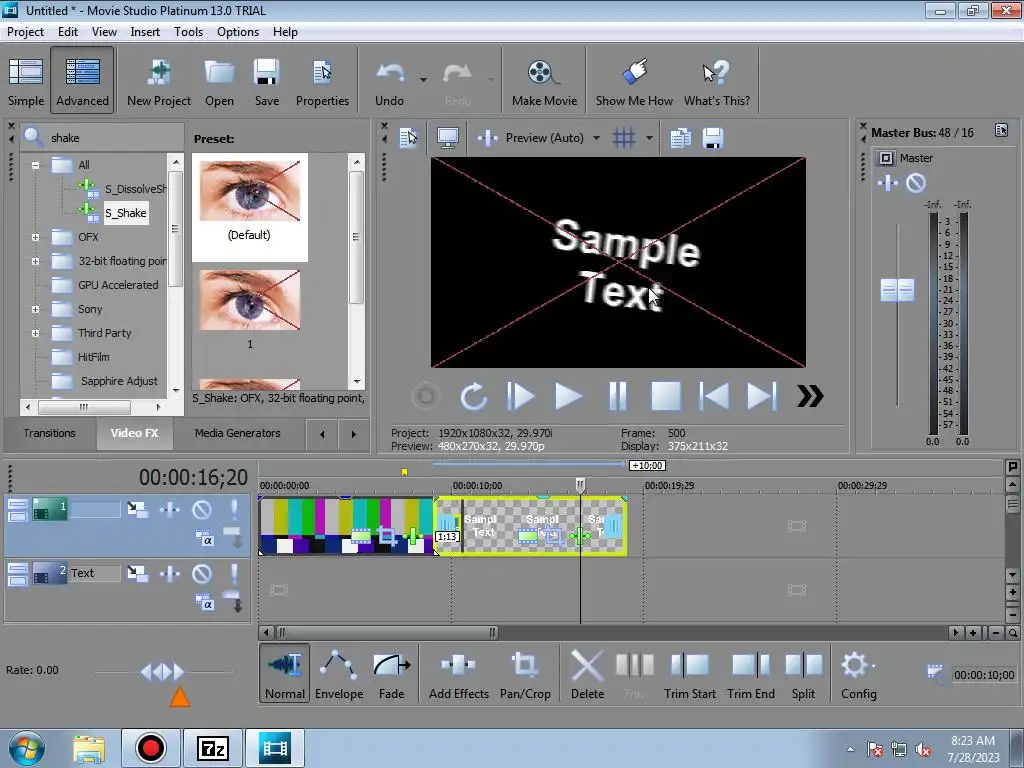Click Make Movie
This screenshot has width=1024, height=768.
click(544, 81)
